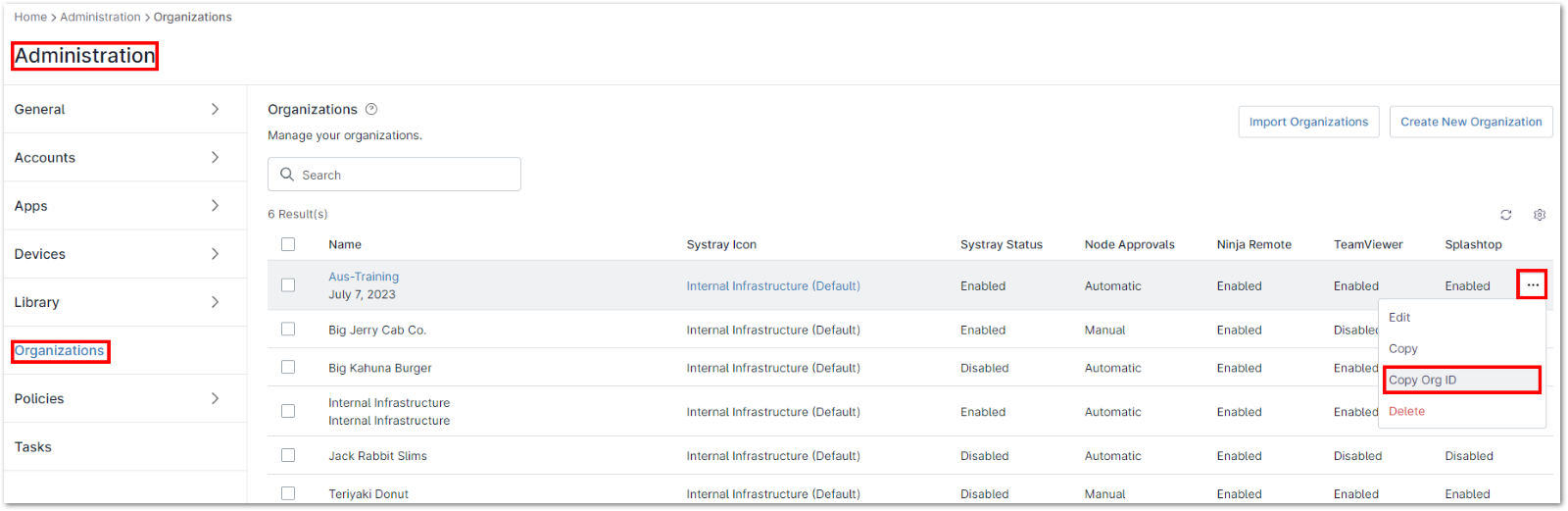Check the Aus-Training row checkbox
The height and width of the screenshot is (511, 1568).
tap(288, 285)
